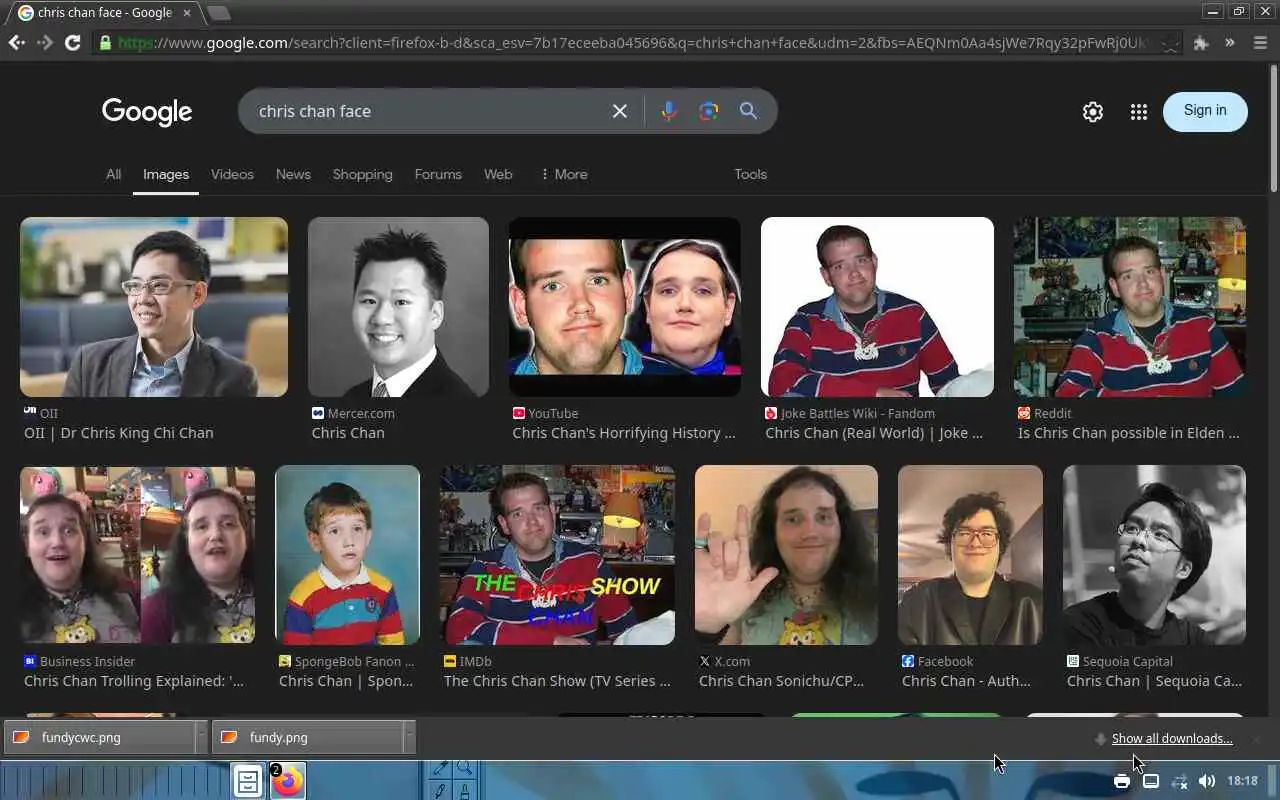Reload the page with the refresh icon
This screenshot has height=800, width=1280.
tap(72, 43)
